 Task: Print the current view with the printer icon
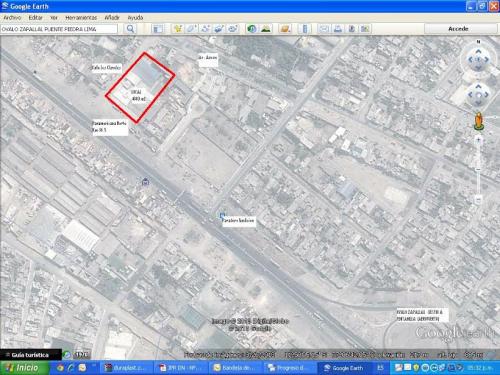338,29
